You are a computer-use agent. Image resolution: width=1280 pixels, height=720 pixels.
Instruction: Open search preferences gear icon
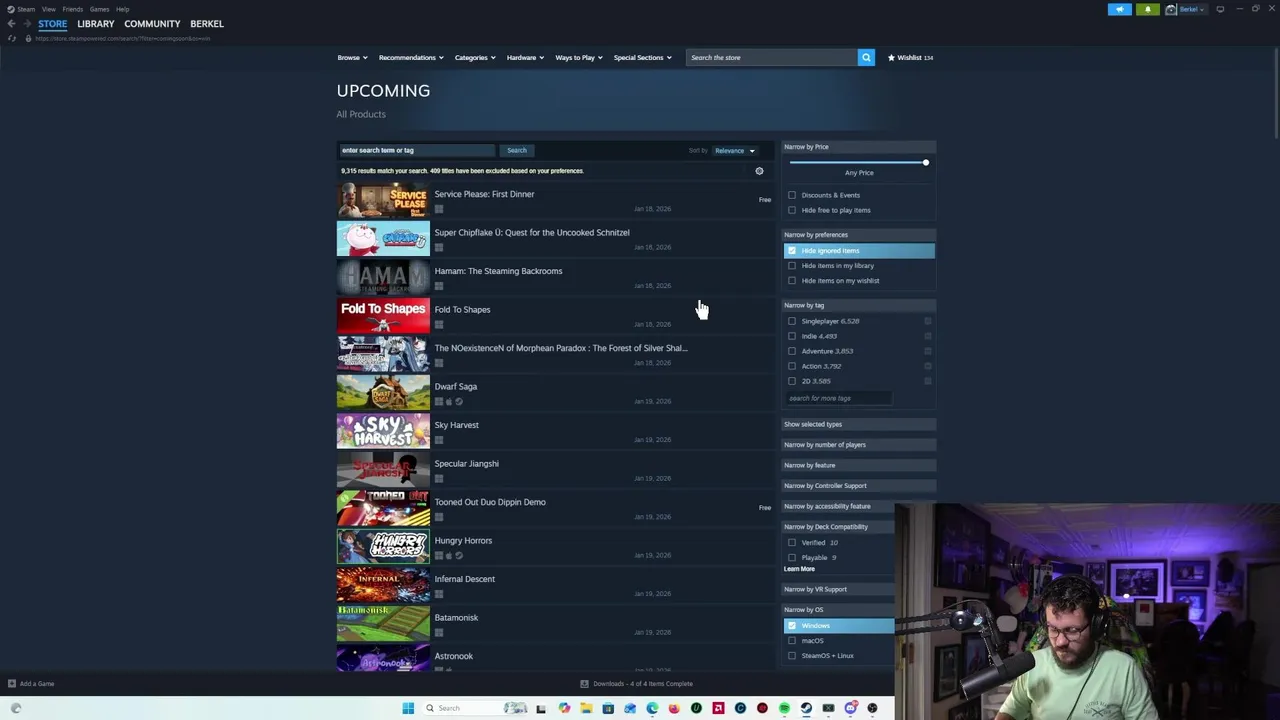(x=759, y=171)
